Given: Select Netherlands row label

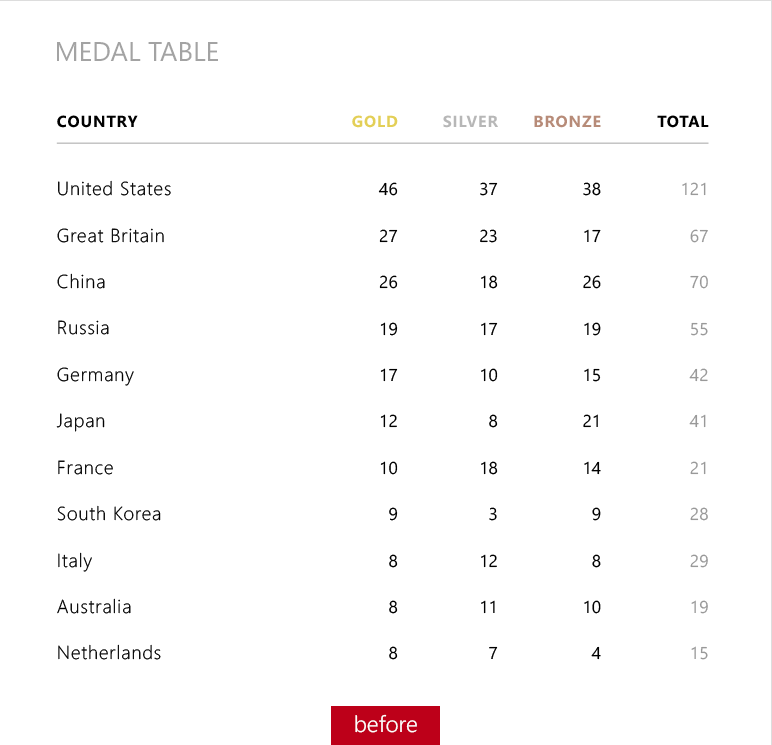Looking at the screenshot, I should click(x=109, y=653).
